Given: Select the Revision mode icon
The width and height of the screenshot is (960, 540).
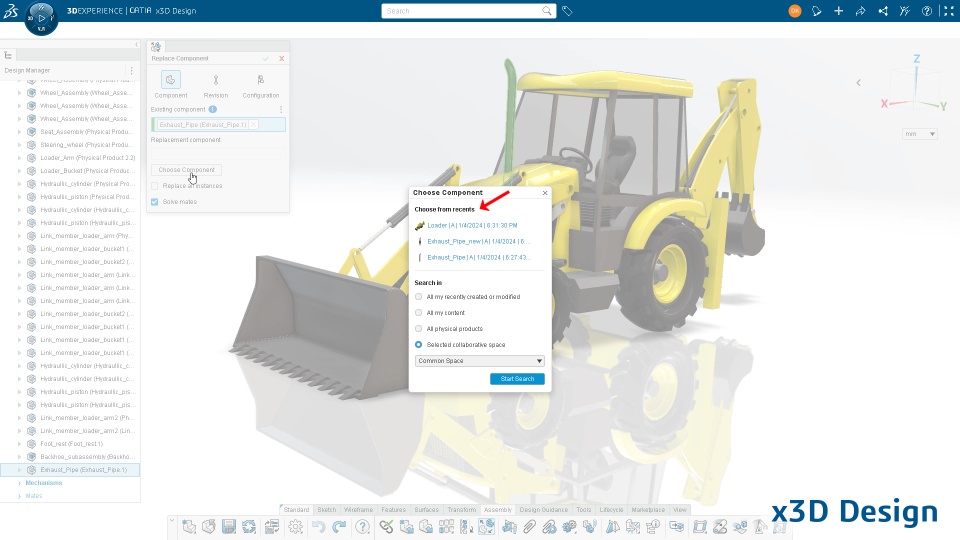Looking at the screenshot, I should tap(216, 80).
